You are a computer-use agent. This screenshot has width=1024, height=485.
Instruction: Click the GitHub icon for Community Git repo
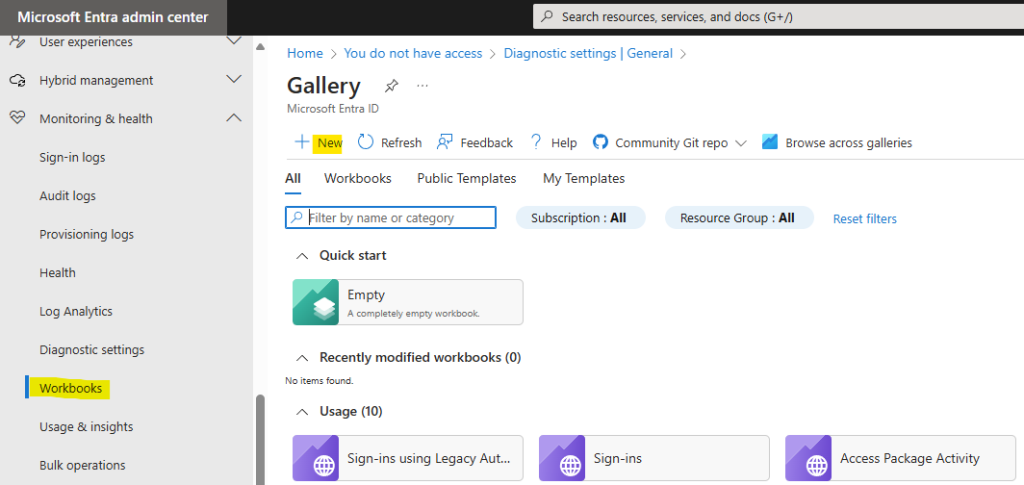coord(600,142)
